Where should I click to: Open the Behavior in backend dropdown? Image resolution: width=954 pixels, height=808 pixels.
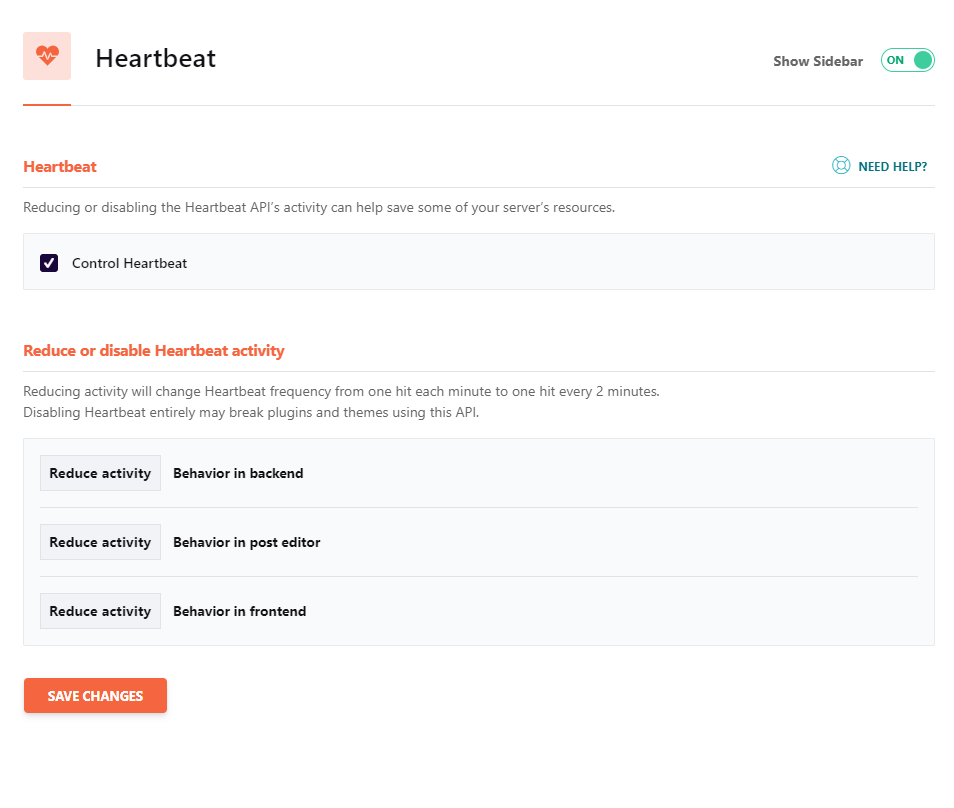point(100,472)
